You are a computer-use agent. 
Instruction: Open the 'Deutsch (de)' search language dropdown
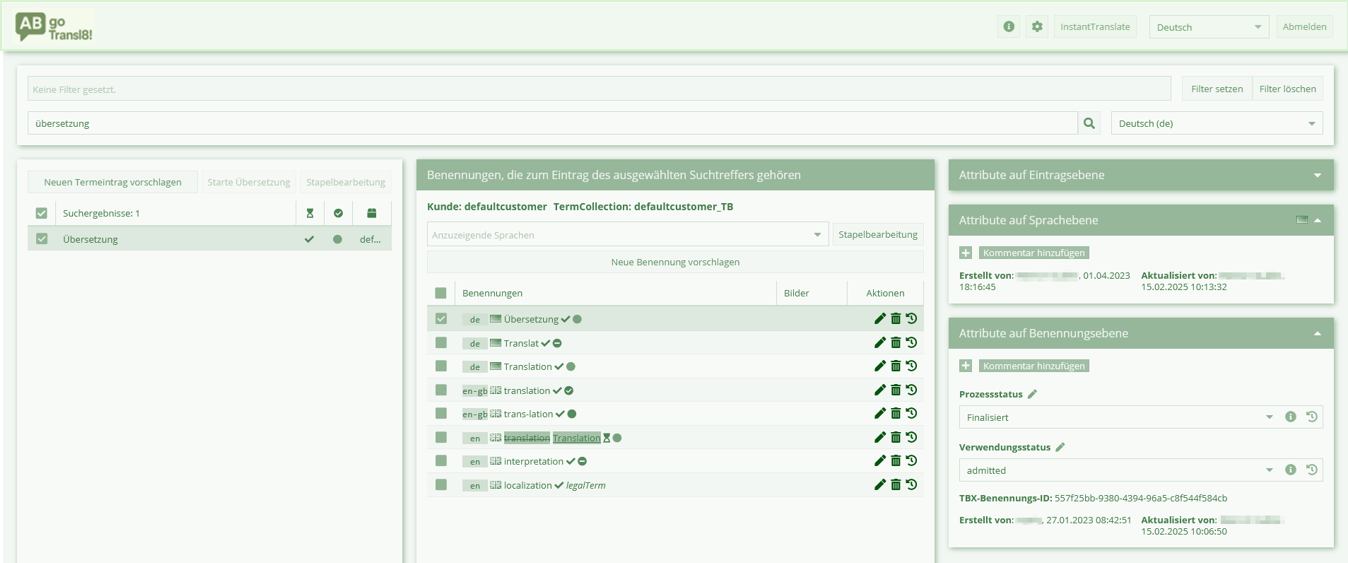[1216, 123]
